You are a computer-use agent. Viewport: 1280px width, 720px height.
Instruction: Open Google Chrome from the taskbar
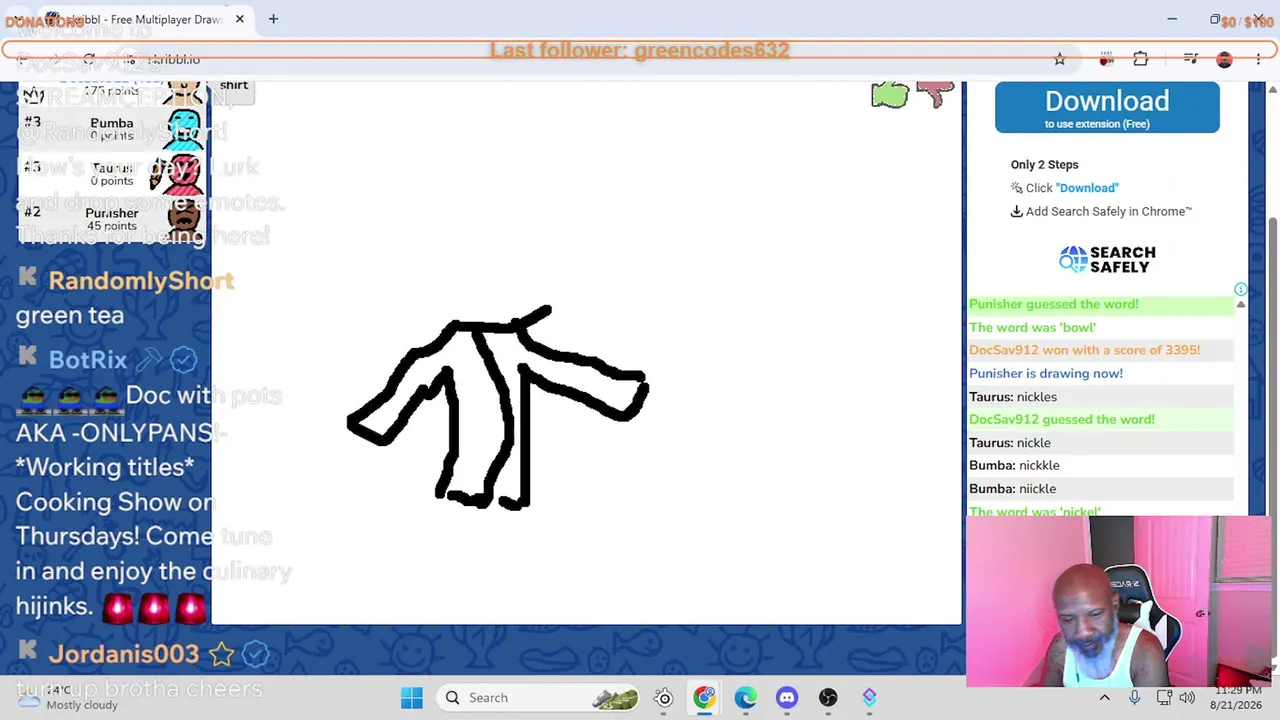tap(705, 698)
